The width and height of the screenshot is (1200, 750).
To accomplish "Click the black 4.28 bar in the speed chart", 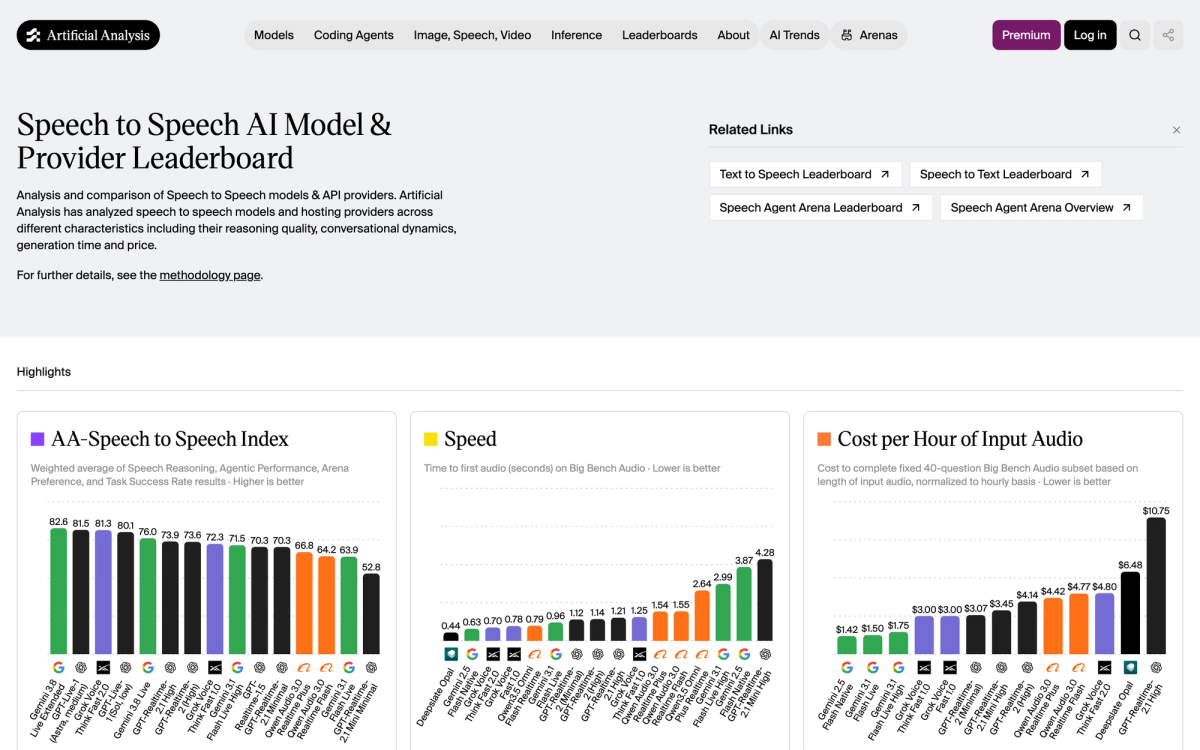I will [765, 600].
